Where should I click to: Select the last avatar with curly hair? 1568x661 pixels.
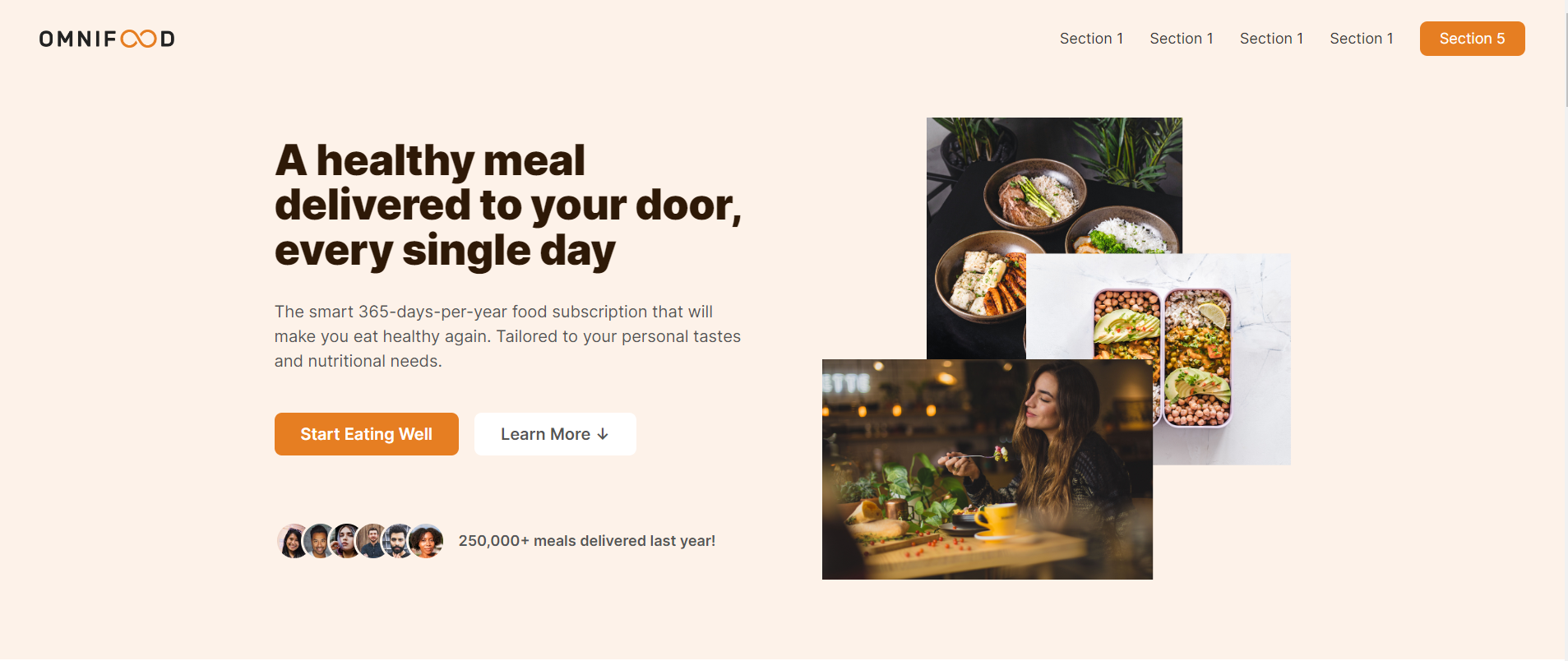tap(426, 541)
